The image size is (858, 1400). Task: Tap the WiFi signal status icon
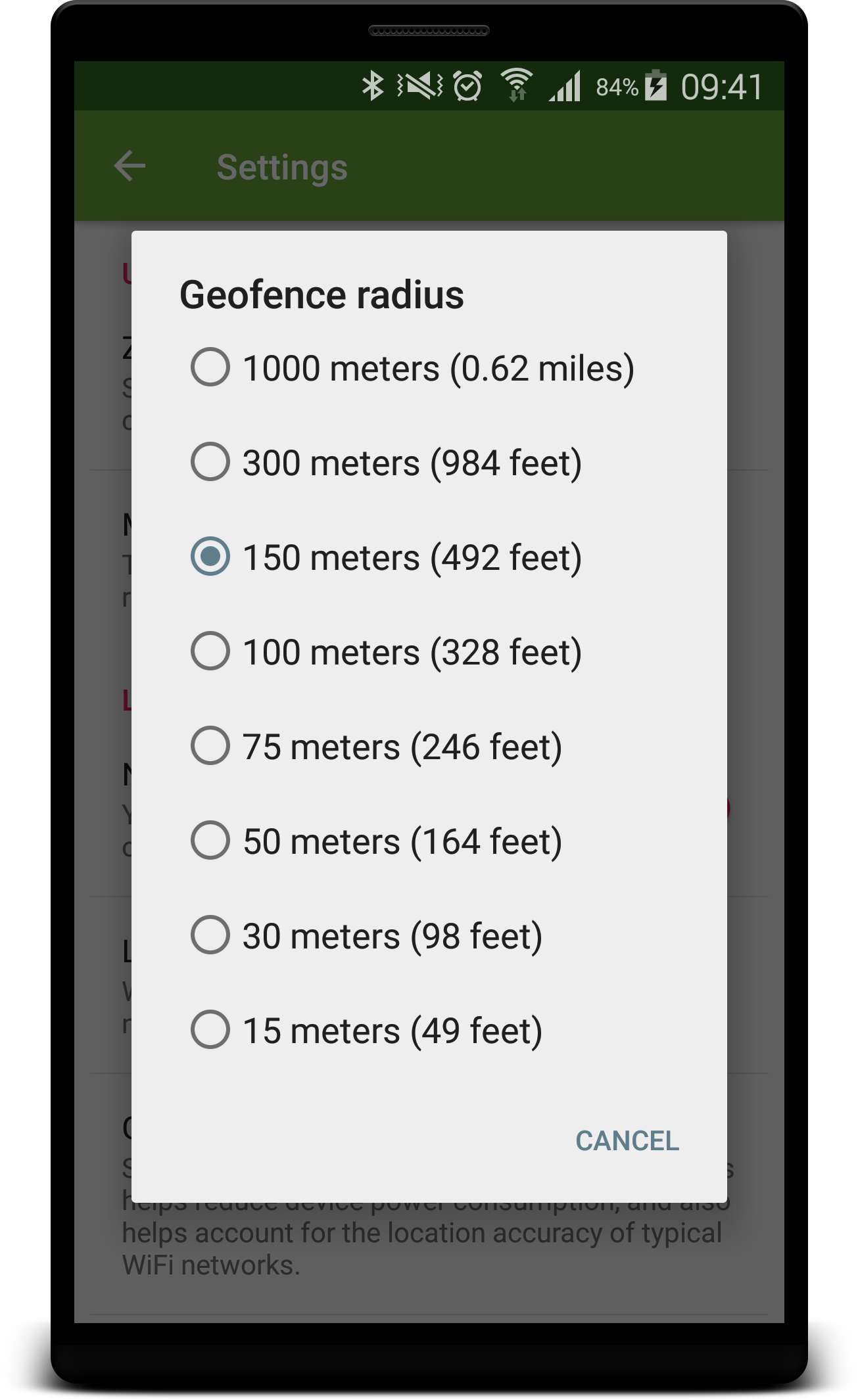(517, 85)
